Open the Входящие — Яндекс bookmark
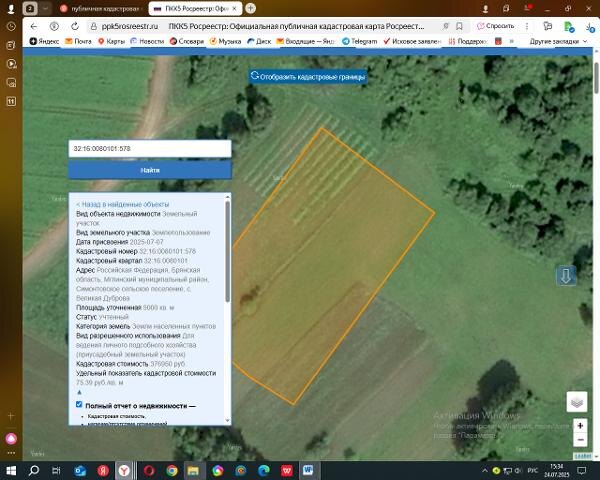The width and height of the screenshot is (600, 480). [x=305, y=41]
